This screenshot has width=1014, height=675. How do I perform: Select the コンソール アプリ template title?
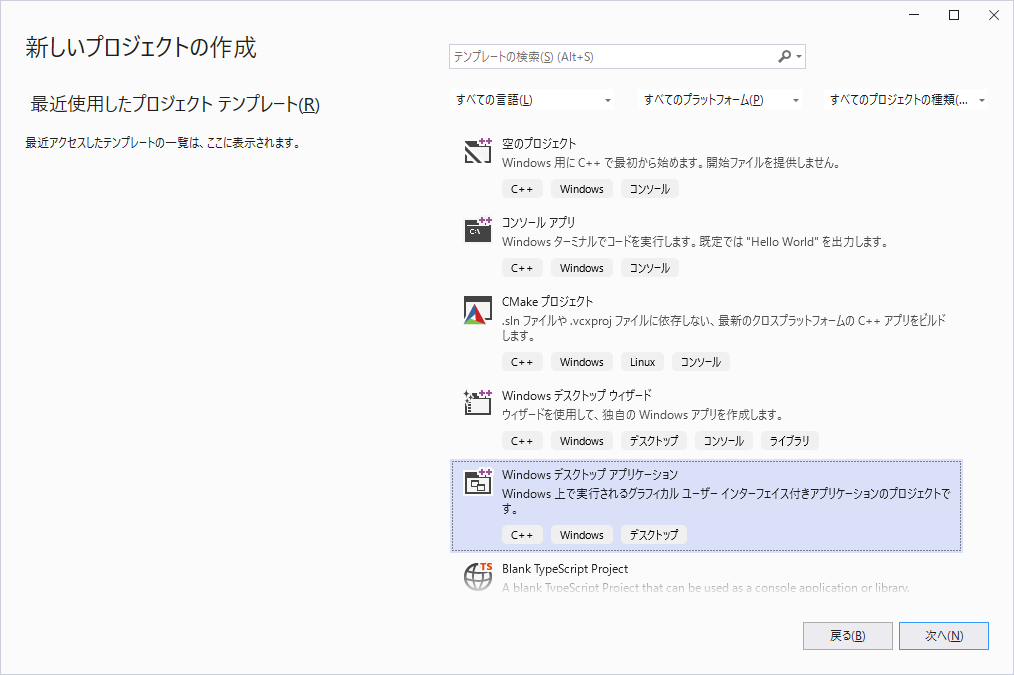tap(538, 222)
